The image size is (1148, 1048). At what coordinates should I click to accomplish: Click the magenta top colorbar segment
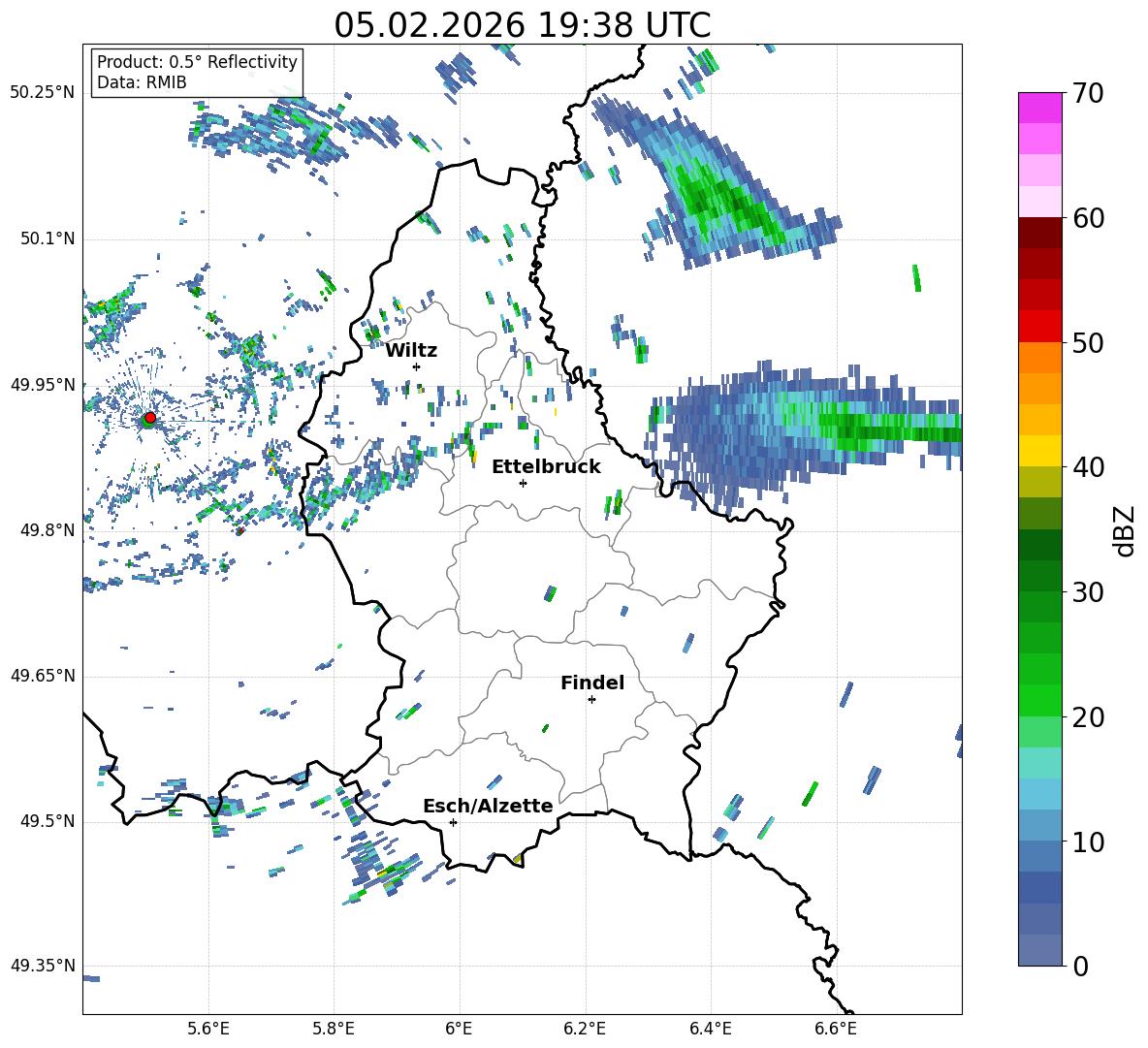(x=1039, y=108)
